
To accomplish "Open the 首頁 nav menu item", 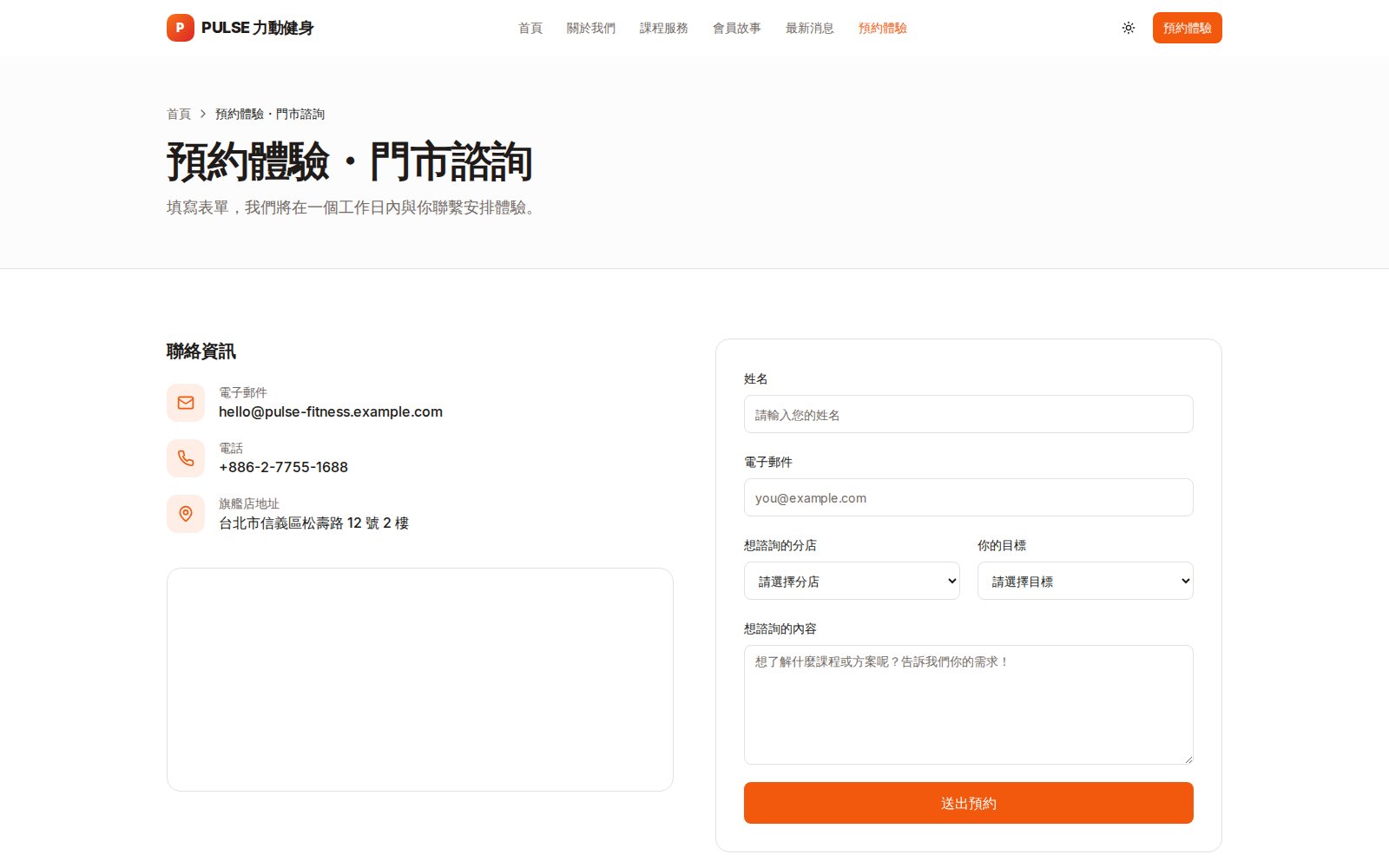I will (530, 28).
